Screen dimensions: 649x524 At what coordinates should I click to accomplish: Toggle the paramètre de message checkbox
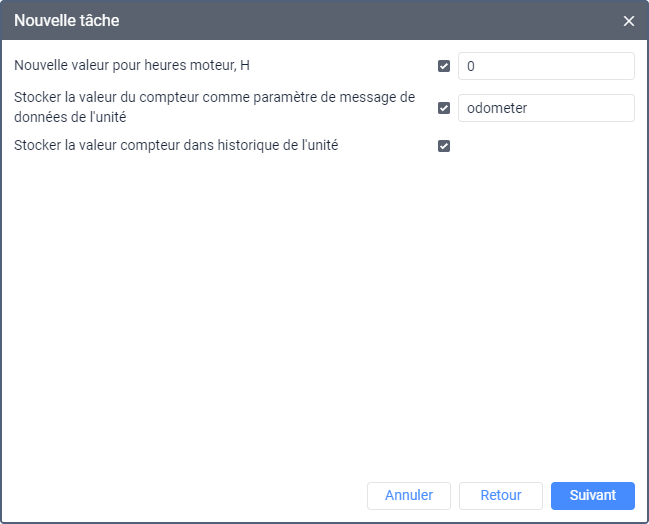coord(444,108)
